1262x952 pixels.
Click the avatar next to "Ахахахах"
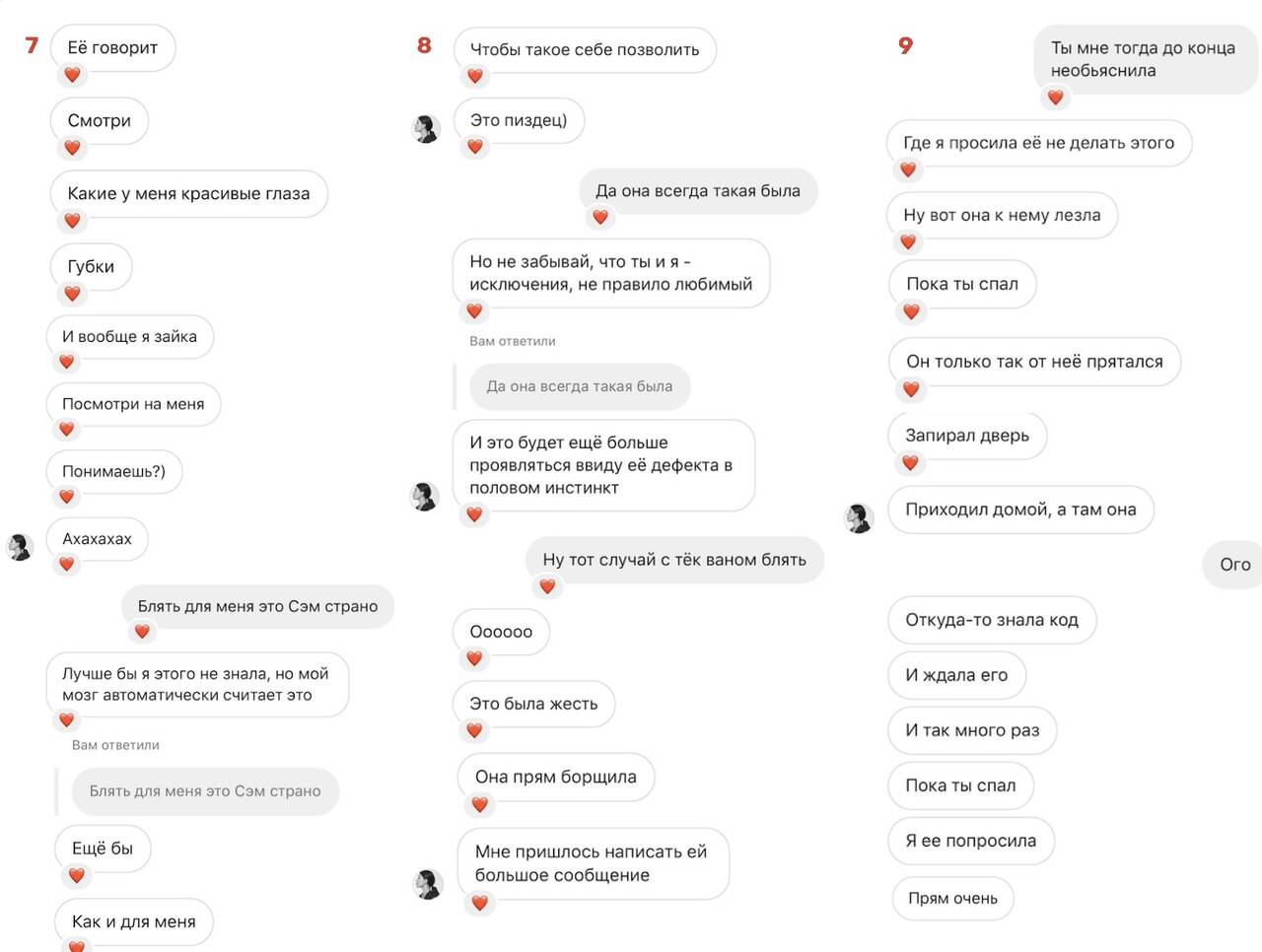(x=21, y=547)
